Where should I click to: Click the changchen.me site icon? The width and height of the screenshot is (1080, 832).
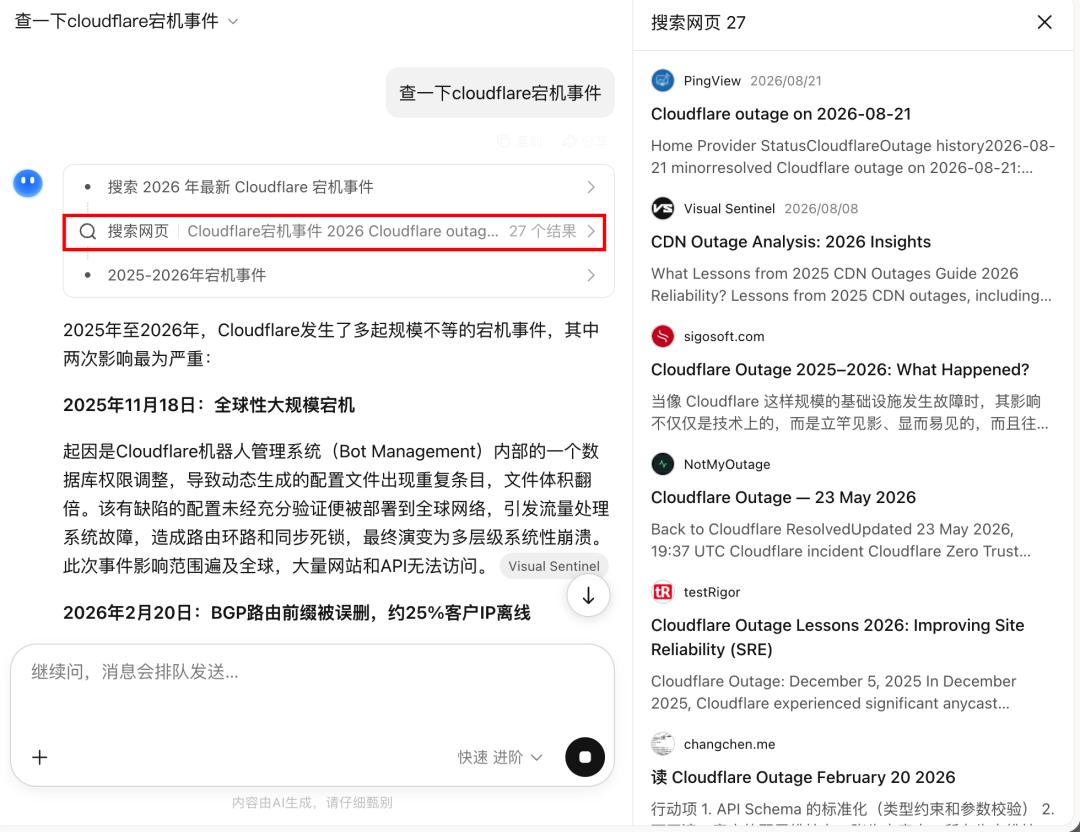coord(663,744)
